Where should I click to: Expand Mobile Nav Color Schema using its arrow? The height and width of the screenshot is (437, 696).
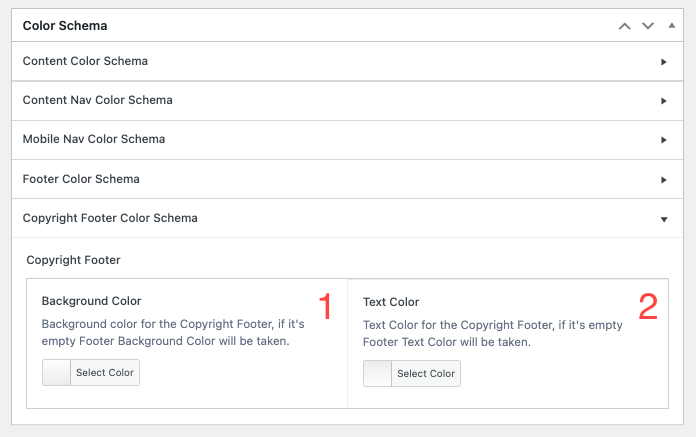tap(664, 140)
